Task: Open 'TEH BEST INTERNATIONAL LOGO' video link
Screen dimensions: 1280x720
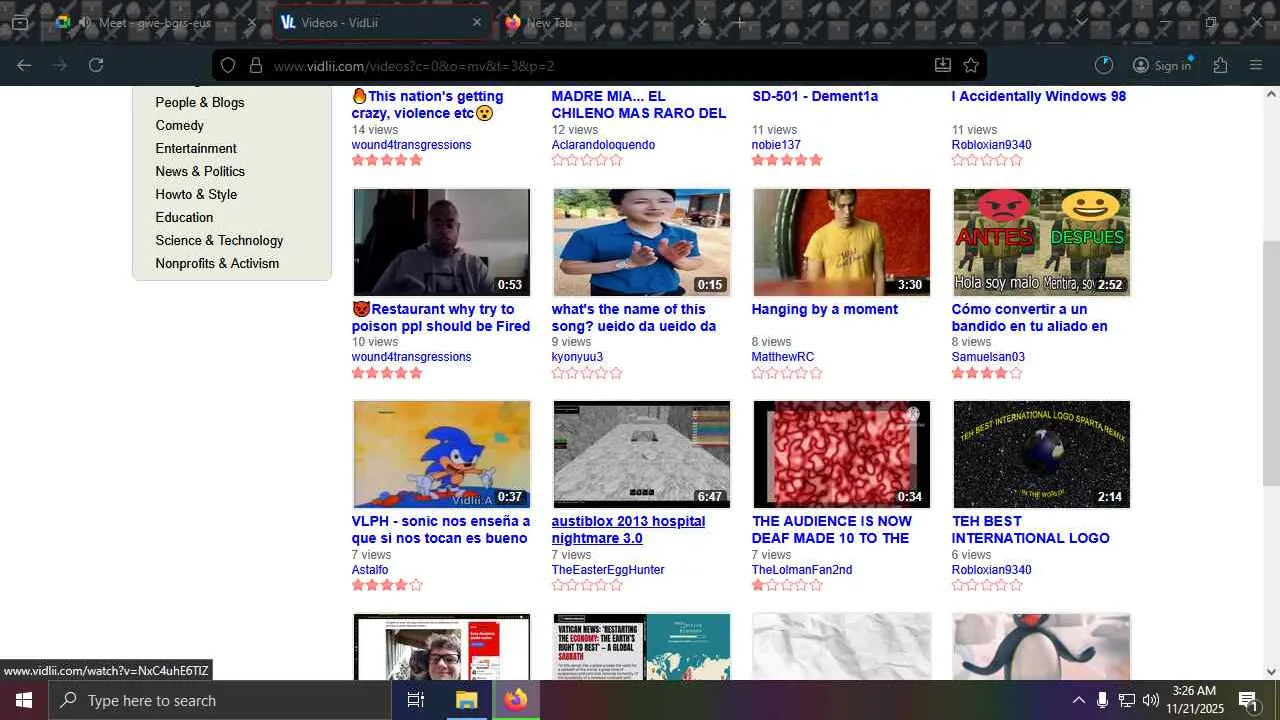Action: point(1031,529)
